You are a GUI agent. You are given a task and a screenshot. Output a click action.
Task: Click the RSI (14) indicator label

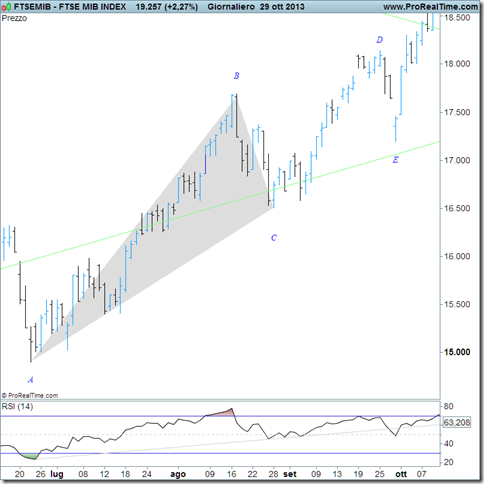pyautogui.click(x=17, y=406)
